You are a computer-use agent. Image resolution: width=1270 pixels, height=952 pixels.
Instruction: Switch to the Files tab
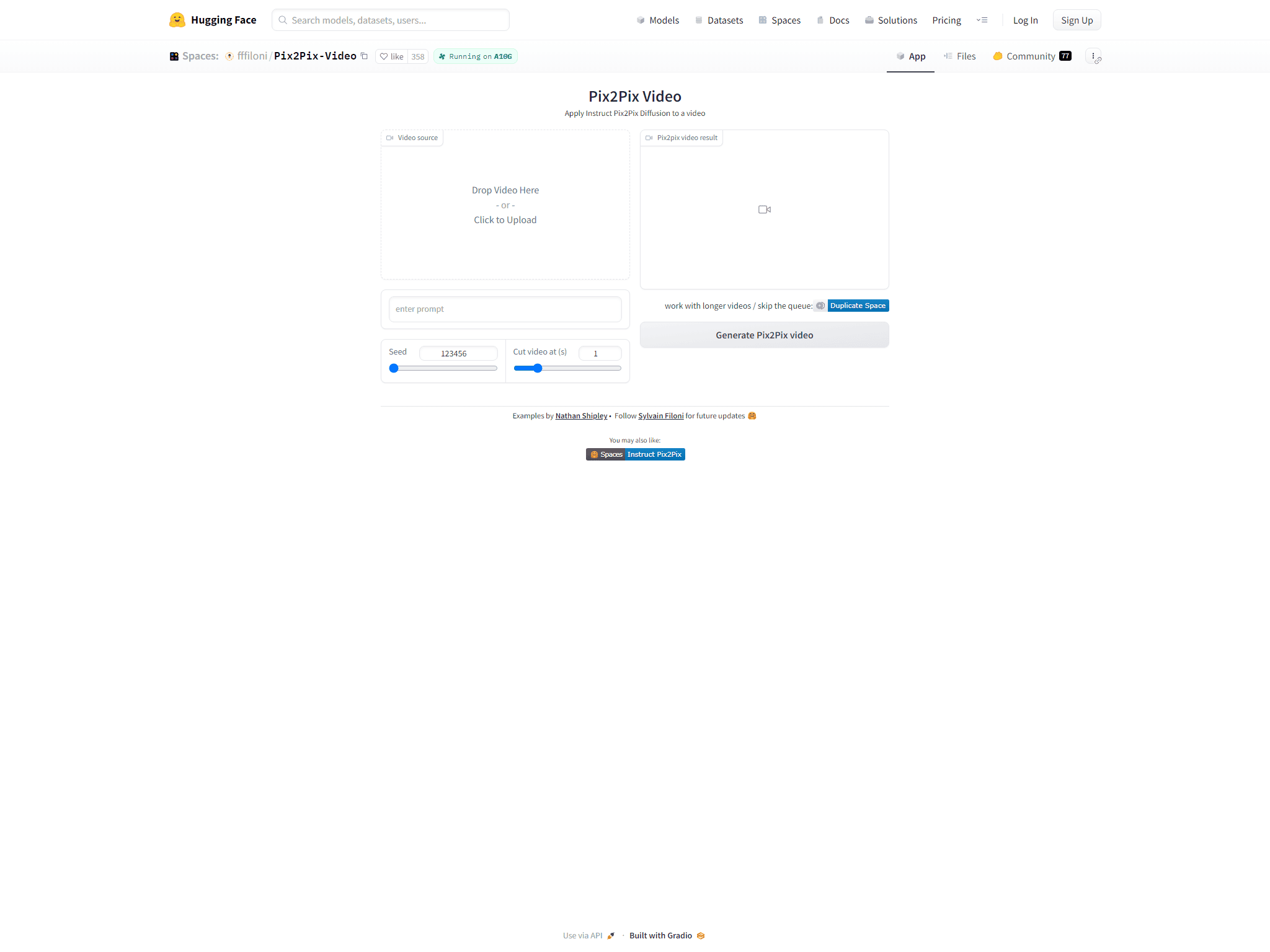click(x=959, y=56)
